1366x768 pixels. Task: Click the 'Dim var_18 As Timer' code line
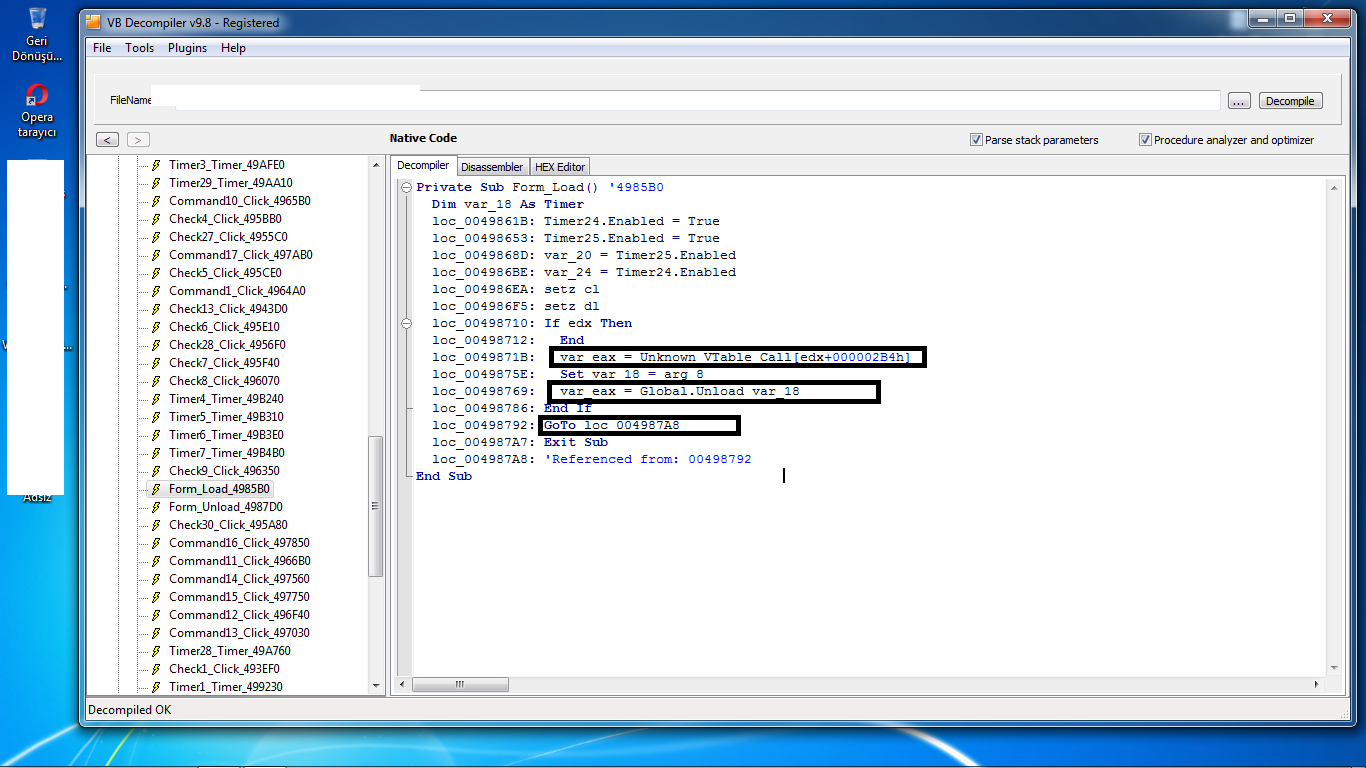tap(508, 204)
